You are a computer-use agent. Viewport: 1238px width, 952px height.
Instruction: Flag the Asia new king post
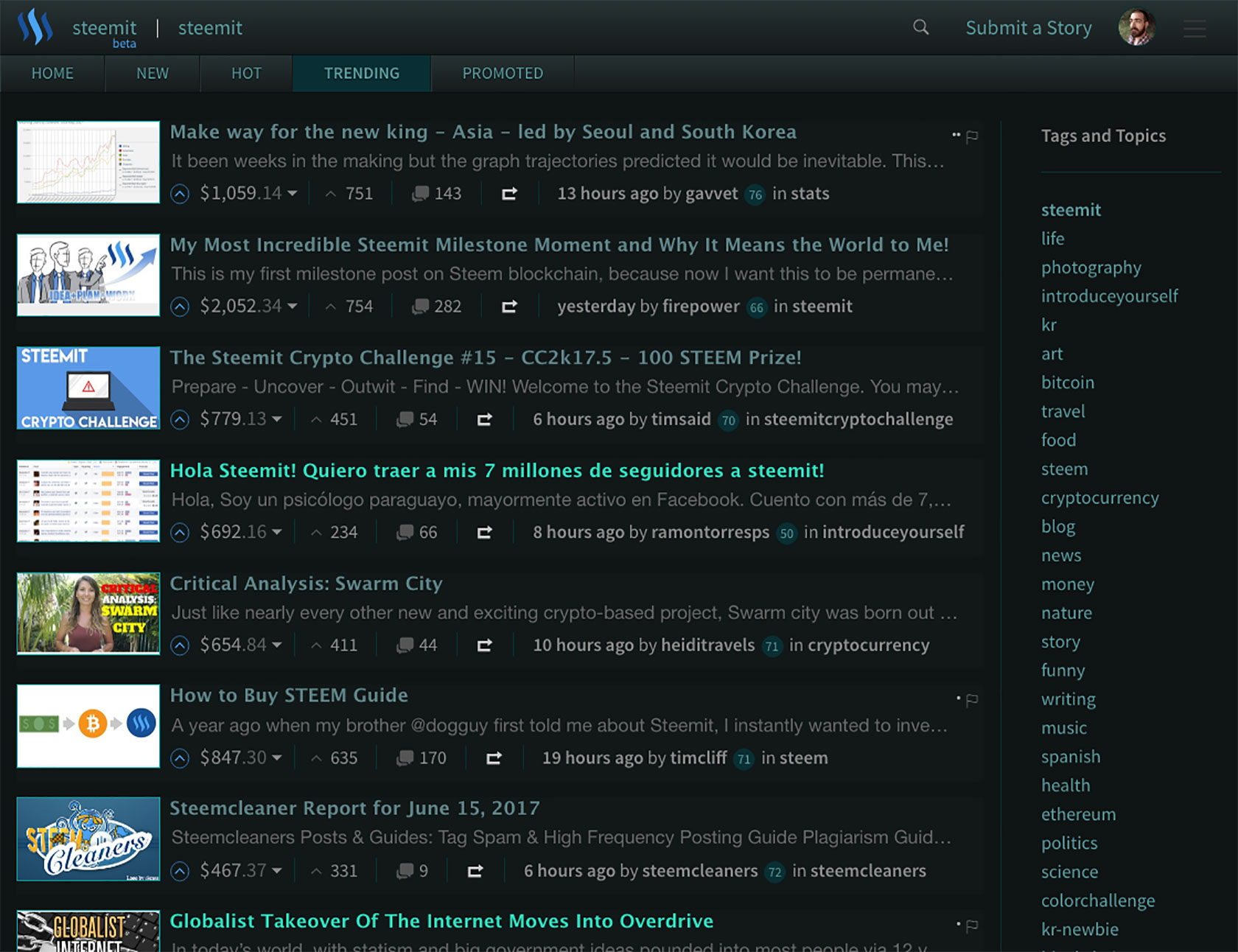click(x=972, y=136)
